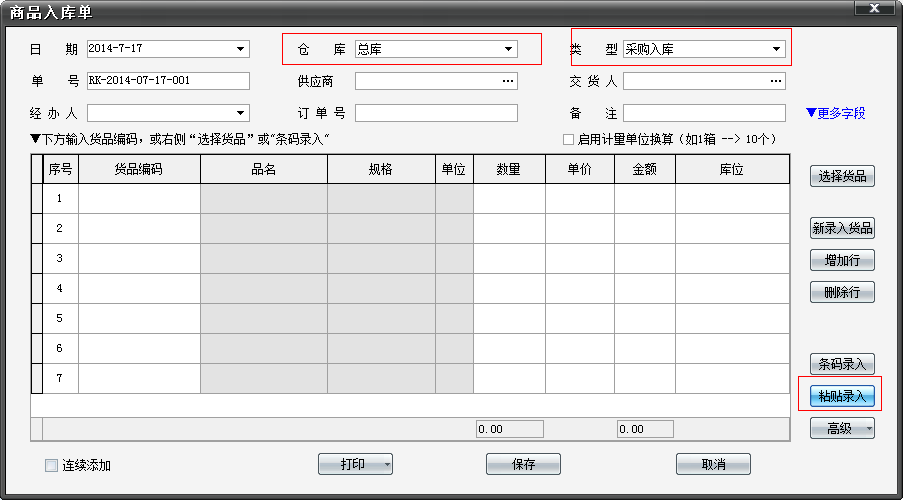This screenshot has width=903, height=500.
Task: Open the 日期 date dropdown
Action: (240, 49)
